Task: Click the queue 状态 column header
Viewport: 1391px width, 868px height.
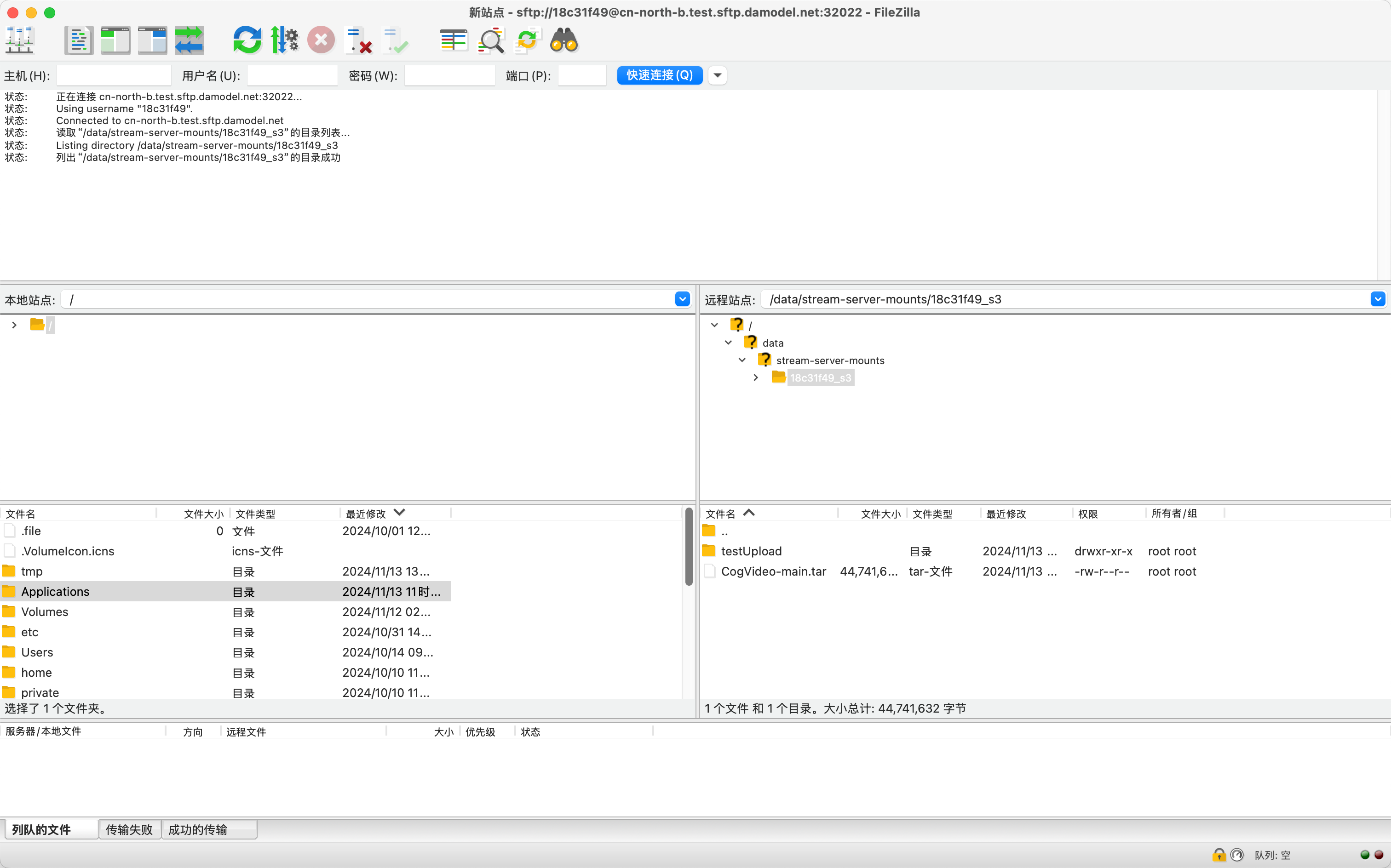Action: point(584,731)
